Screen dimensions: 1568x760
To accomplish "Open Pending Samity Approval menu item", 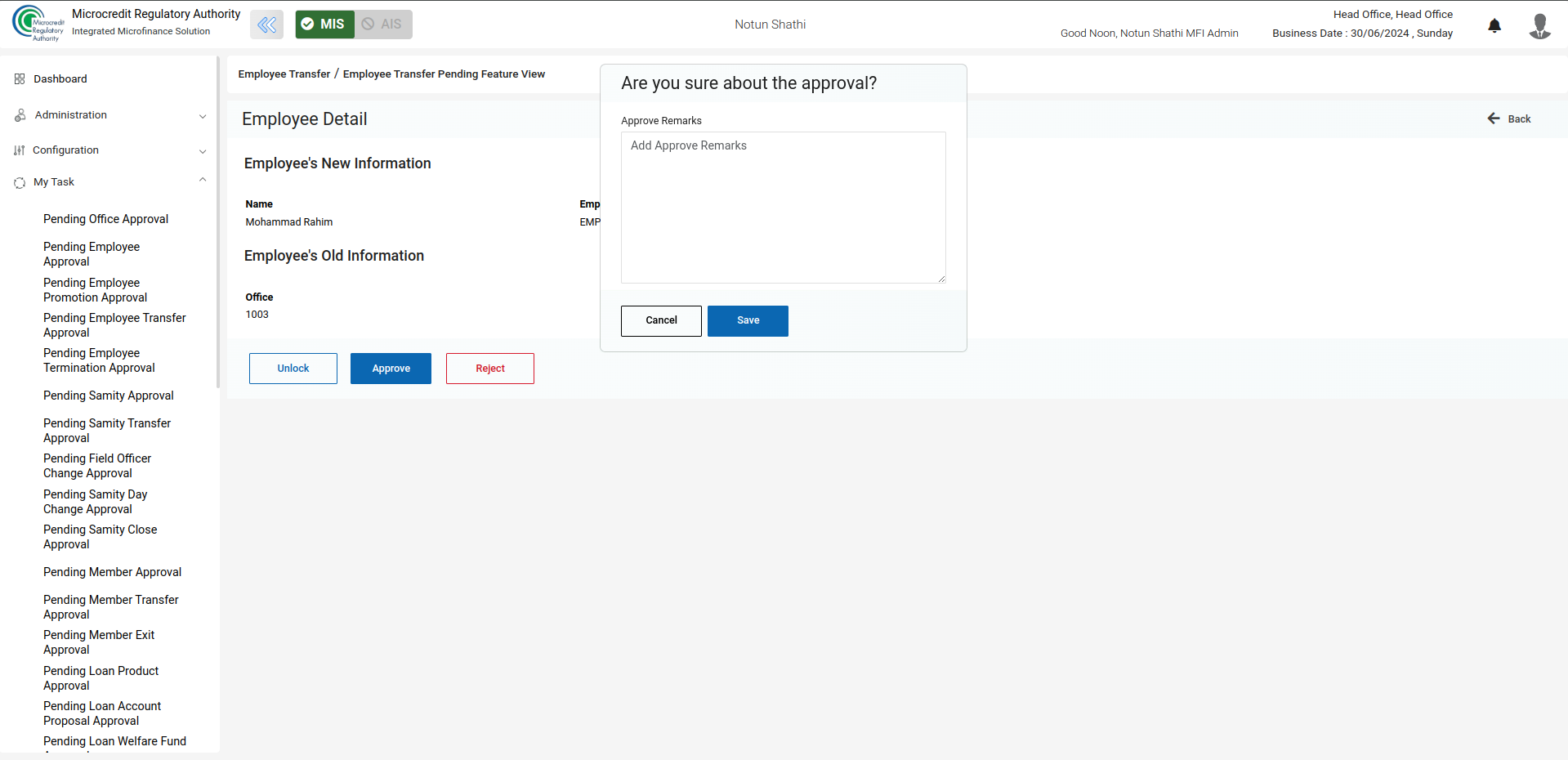I will (109, 396).
